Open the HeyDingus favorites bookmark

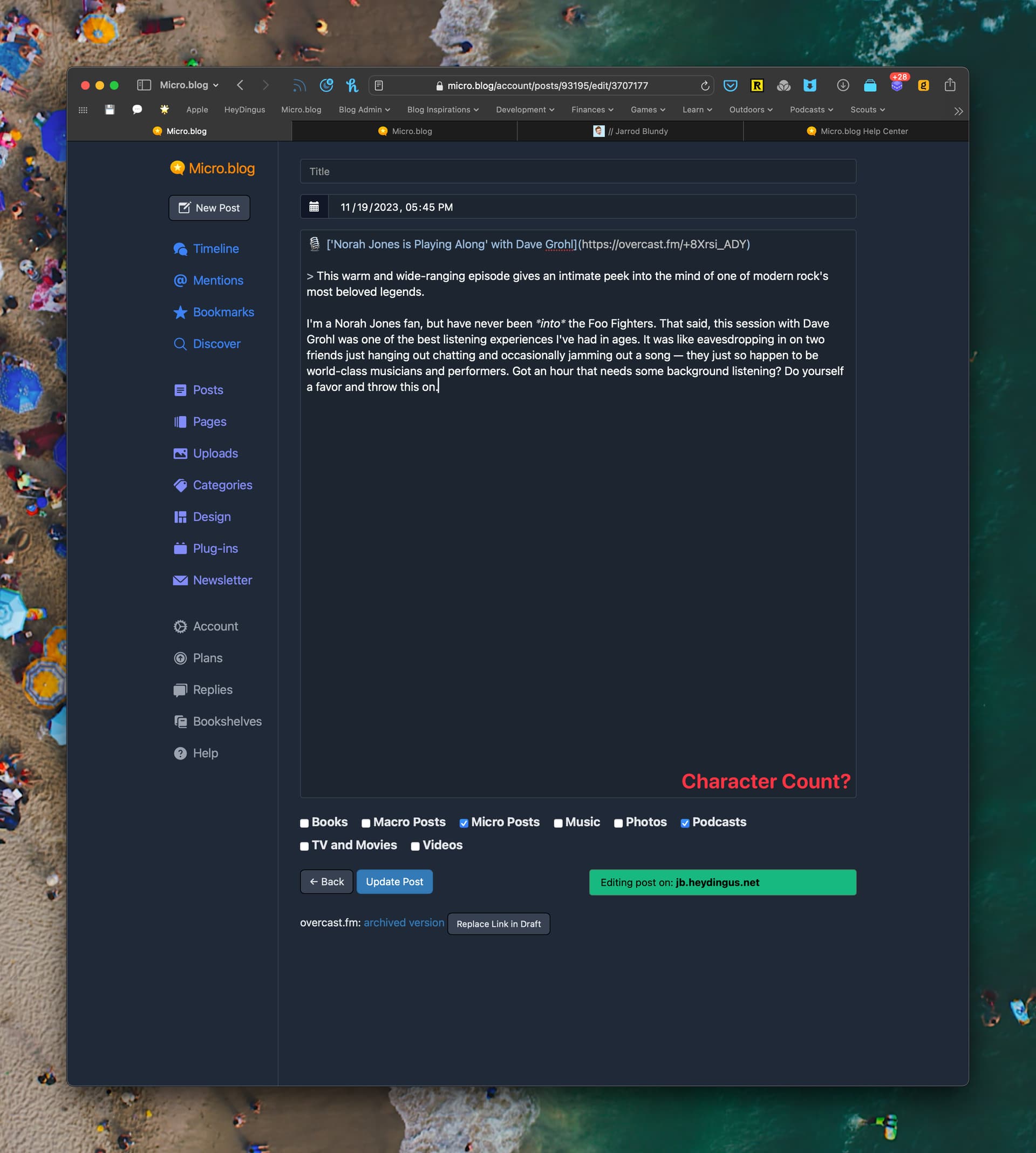245,110
